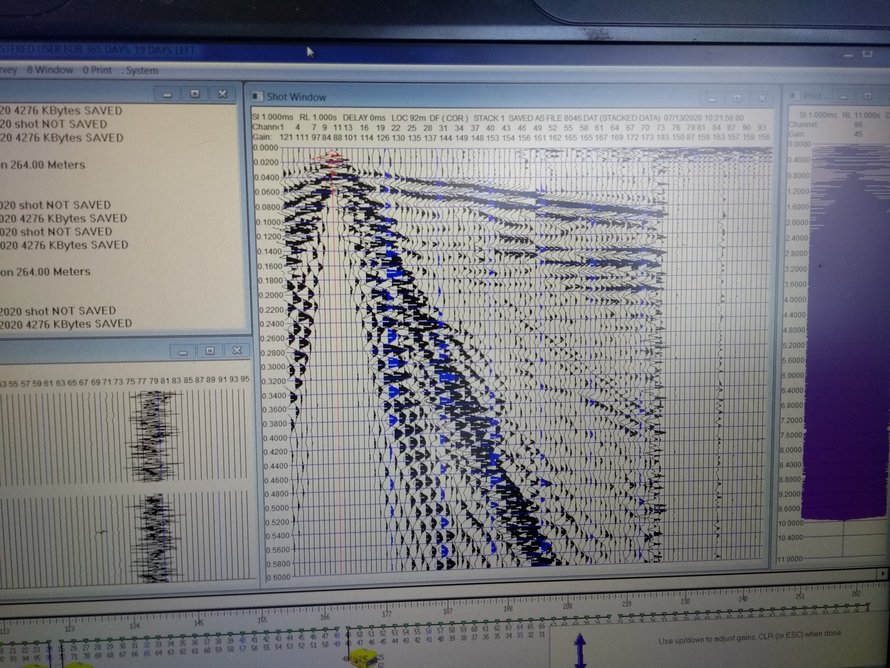
Task: Click the Shot Window title bar icon
Action: (257, 96)
